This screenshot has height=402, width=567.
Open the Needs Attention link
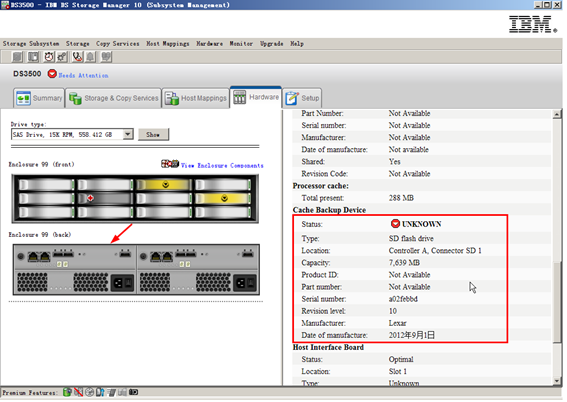83,76
